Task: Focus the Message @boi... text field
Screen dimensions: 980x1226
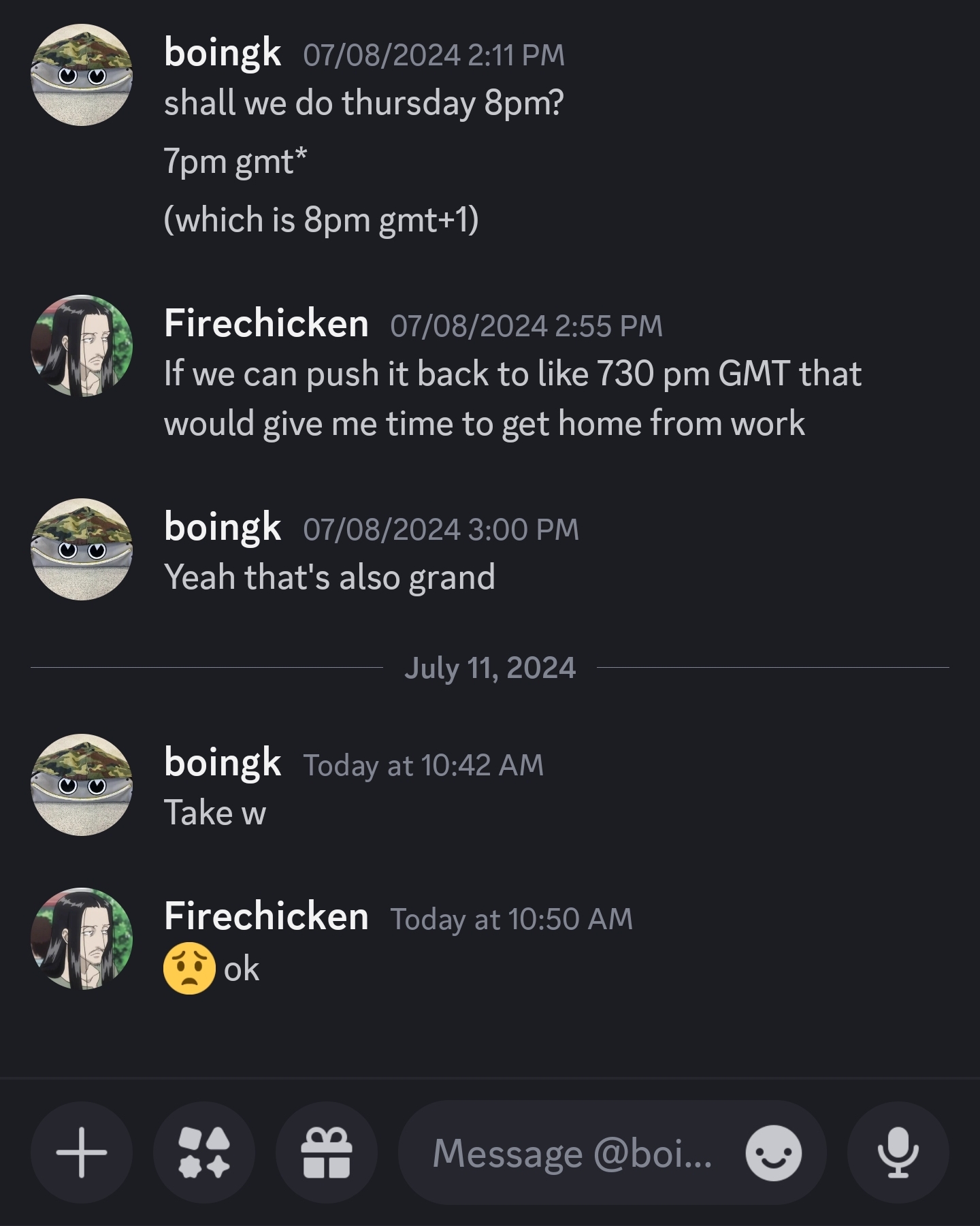Action: tap(572, 1152)
